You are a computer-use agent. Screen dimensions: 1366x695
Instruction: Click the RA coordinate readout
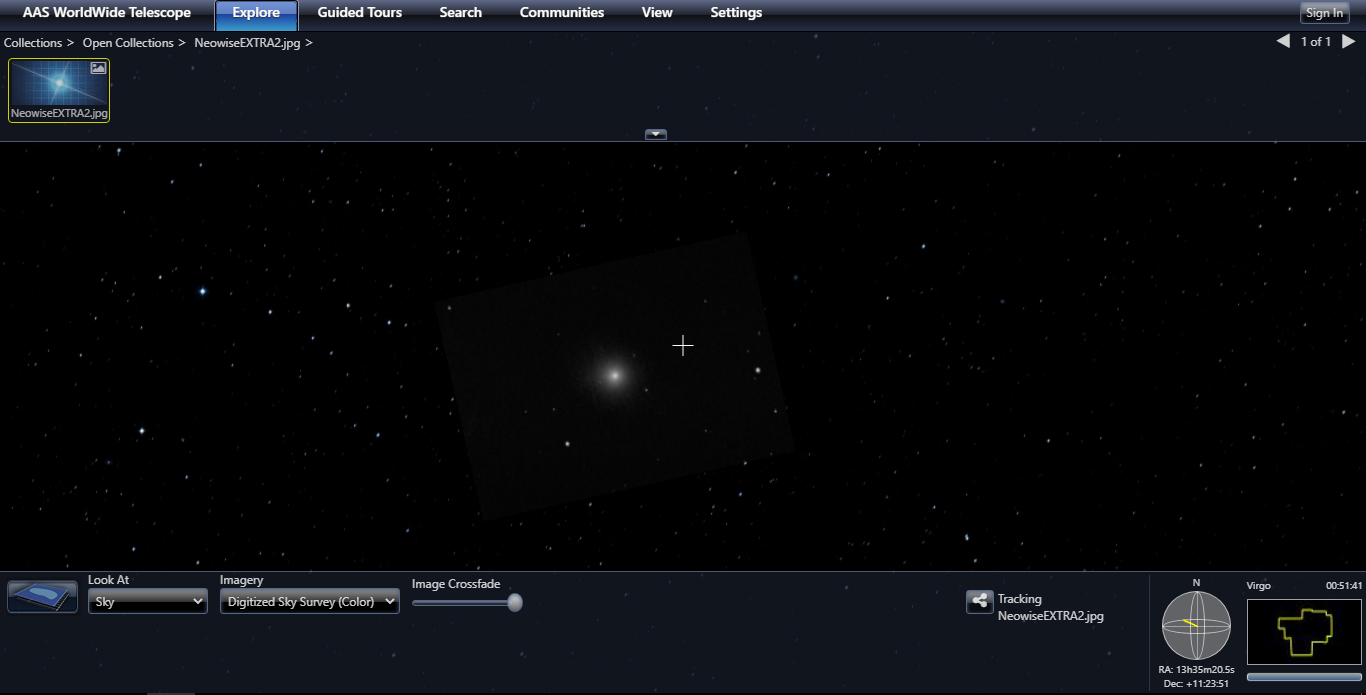pos(1196,670)
